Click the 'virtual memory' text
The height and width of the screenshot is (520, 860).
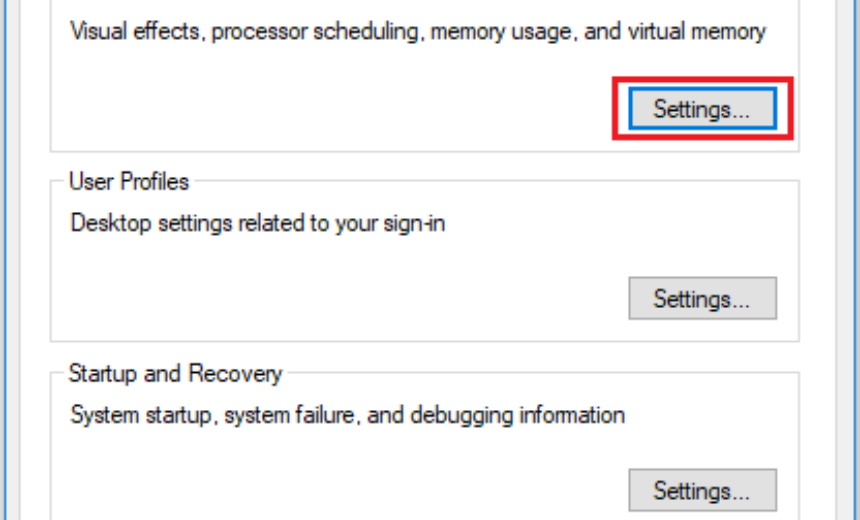click(x=696, y=32)
